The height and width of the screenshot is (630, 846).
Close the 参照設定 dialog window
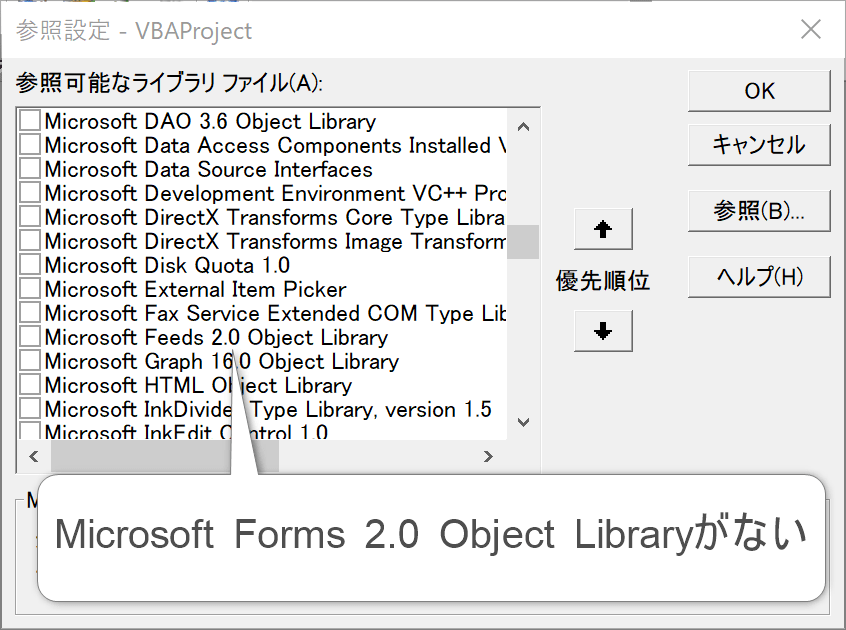pos(811,30)
